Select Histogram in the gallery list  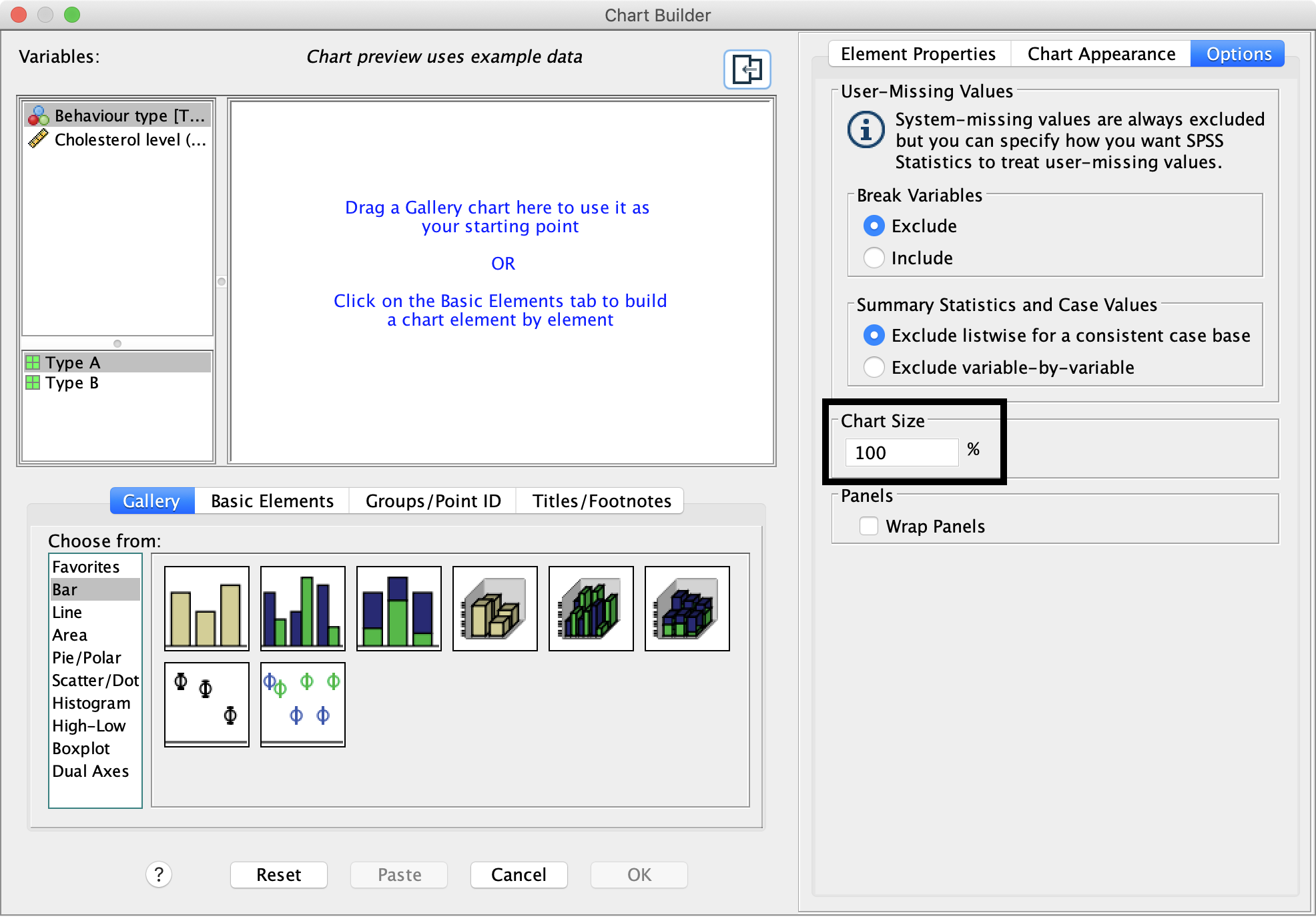click(91, 703)
